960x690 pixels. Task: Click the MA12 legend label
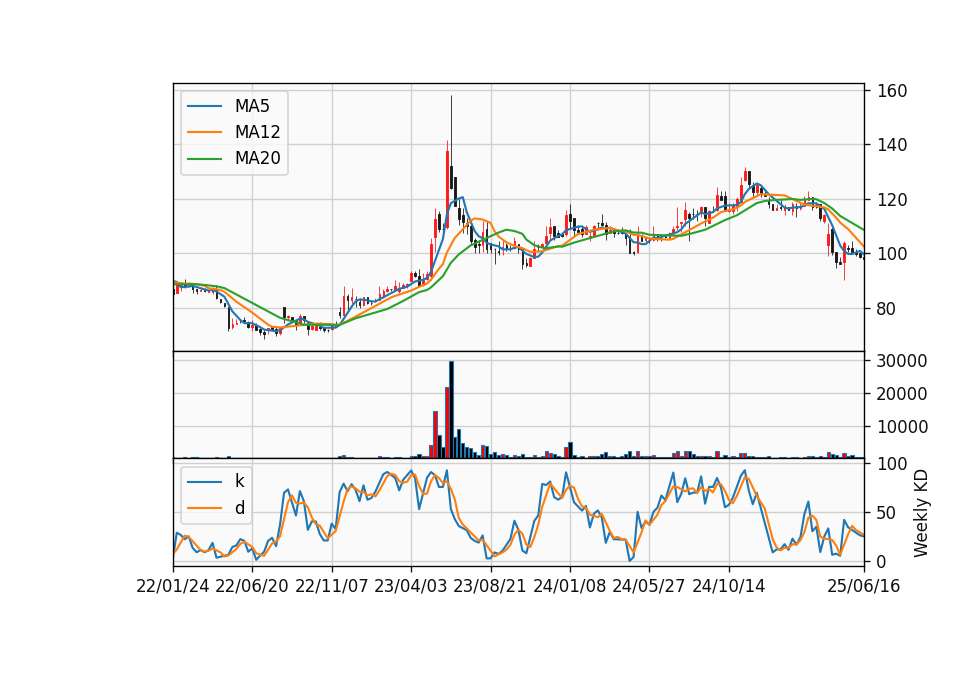pyautogui.click(x=257, y=132)
